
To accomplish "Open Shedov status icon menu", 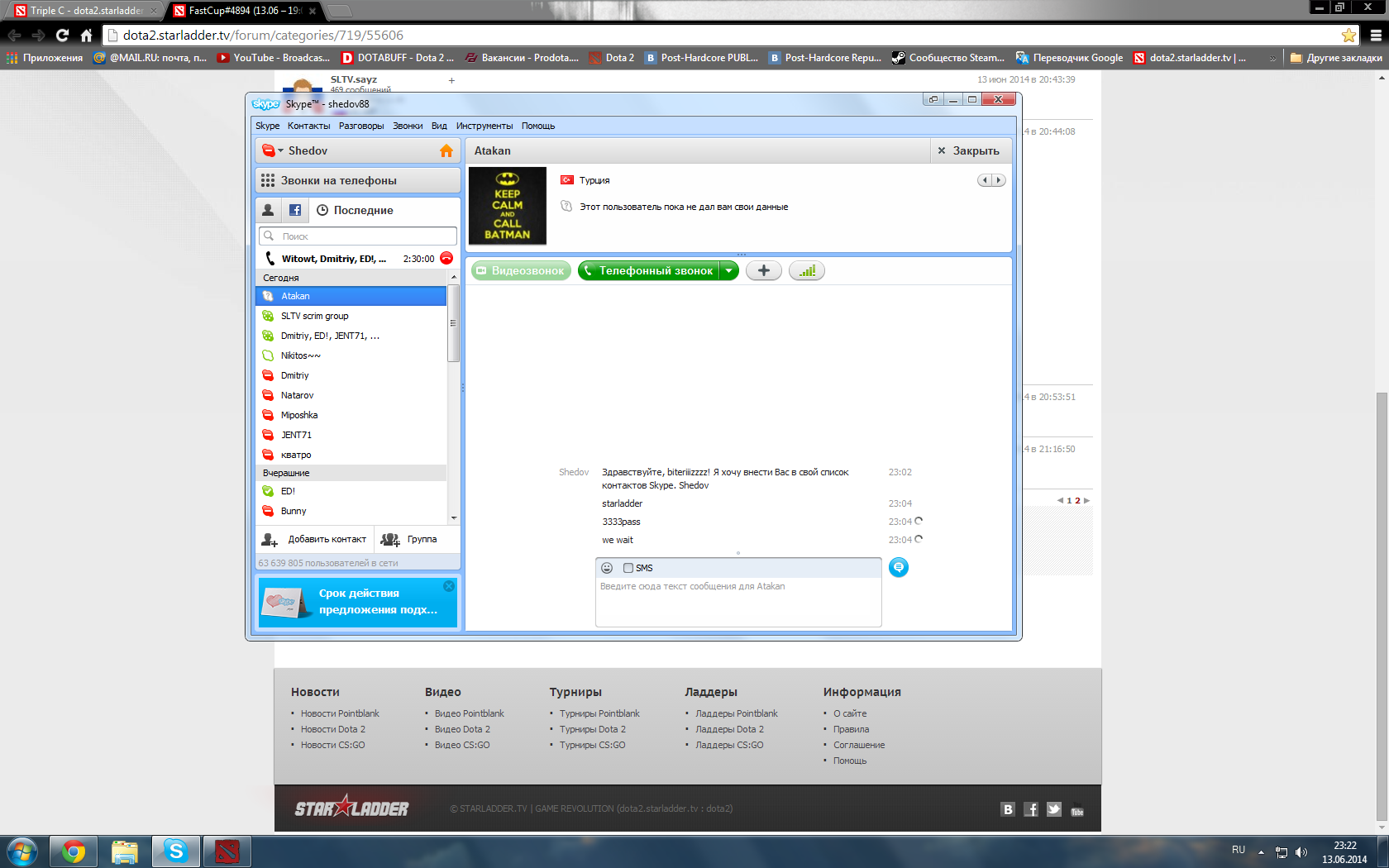I will [272, 150].
